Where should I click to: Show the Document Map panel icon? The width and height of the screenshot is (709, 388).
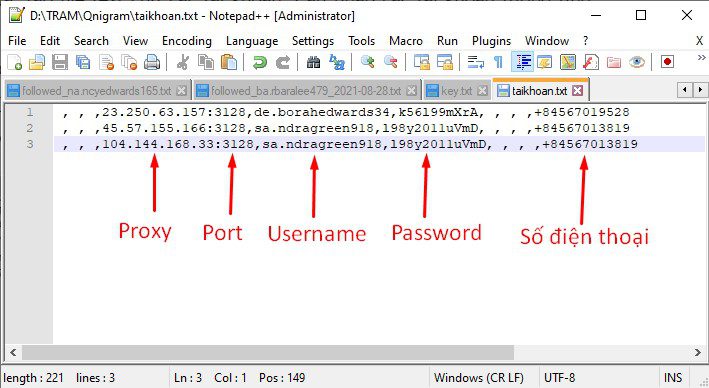tap(567, 62)
